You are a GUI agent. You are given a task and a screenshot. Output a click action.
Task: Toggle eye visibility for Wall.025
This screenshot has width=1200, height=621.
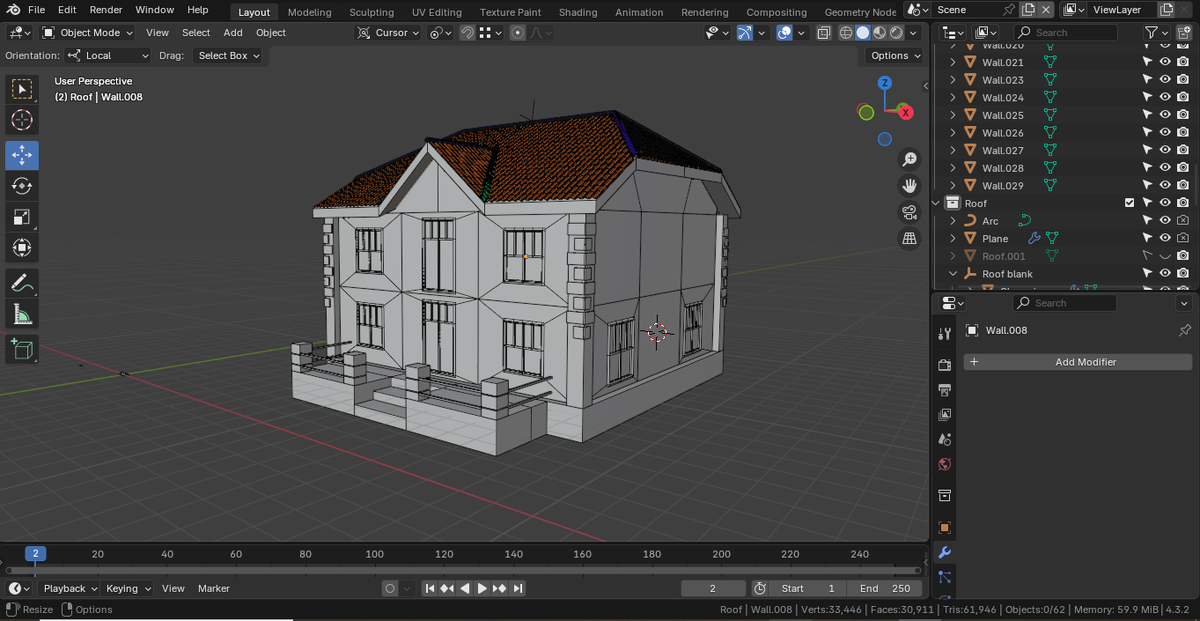pos(1165,115)
